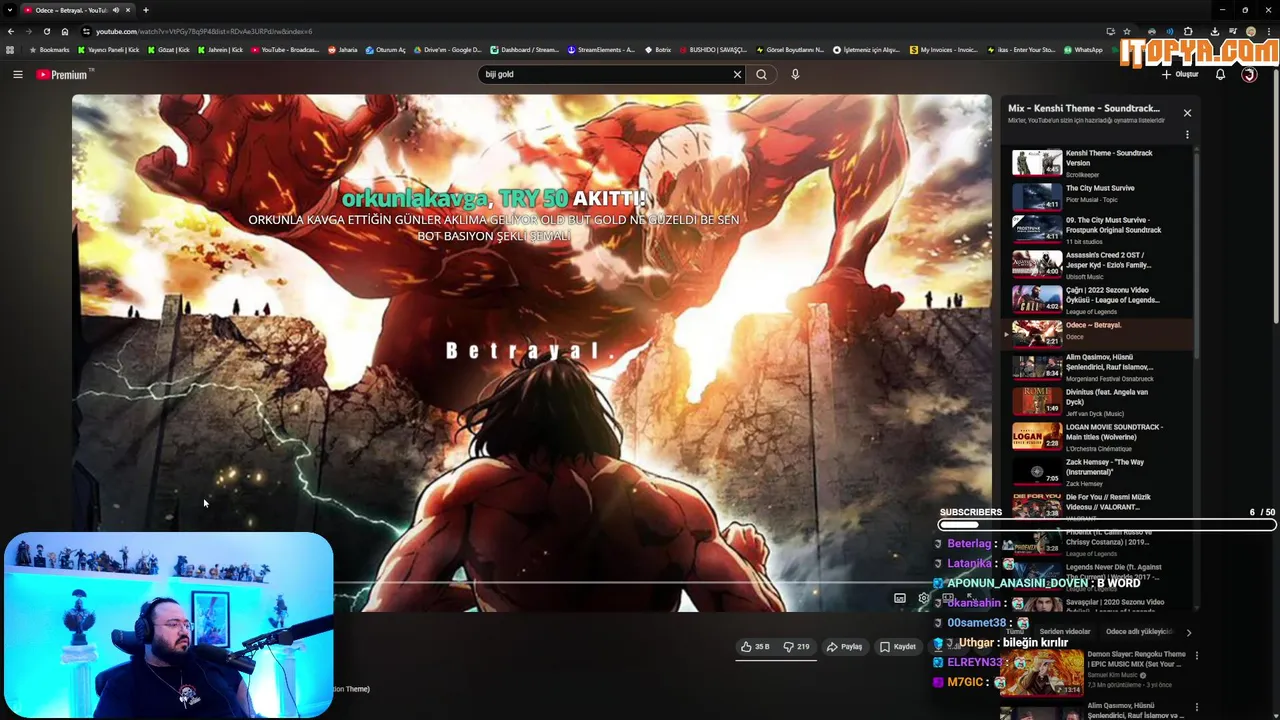
Task: Play Kenshi Theme - Soundtrack Version from playlist
Action: (x=1097, y=163)
